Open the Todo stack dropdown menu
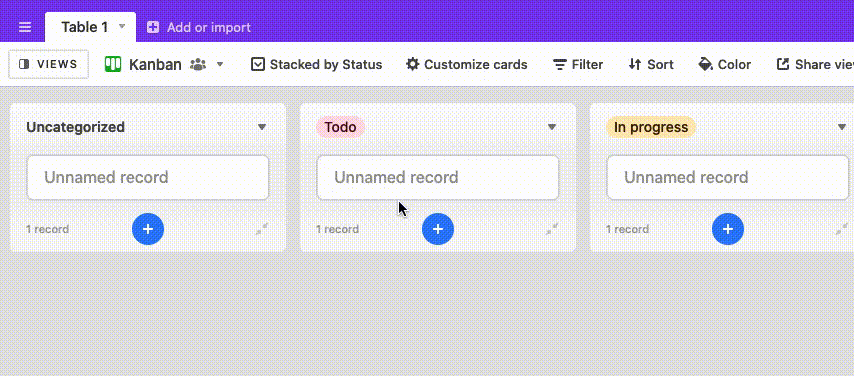The image size is (854, 376). click(x=552, y=127)
